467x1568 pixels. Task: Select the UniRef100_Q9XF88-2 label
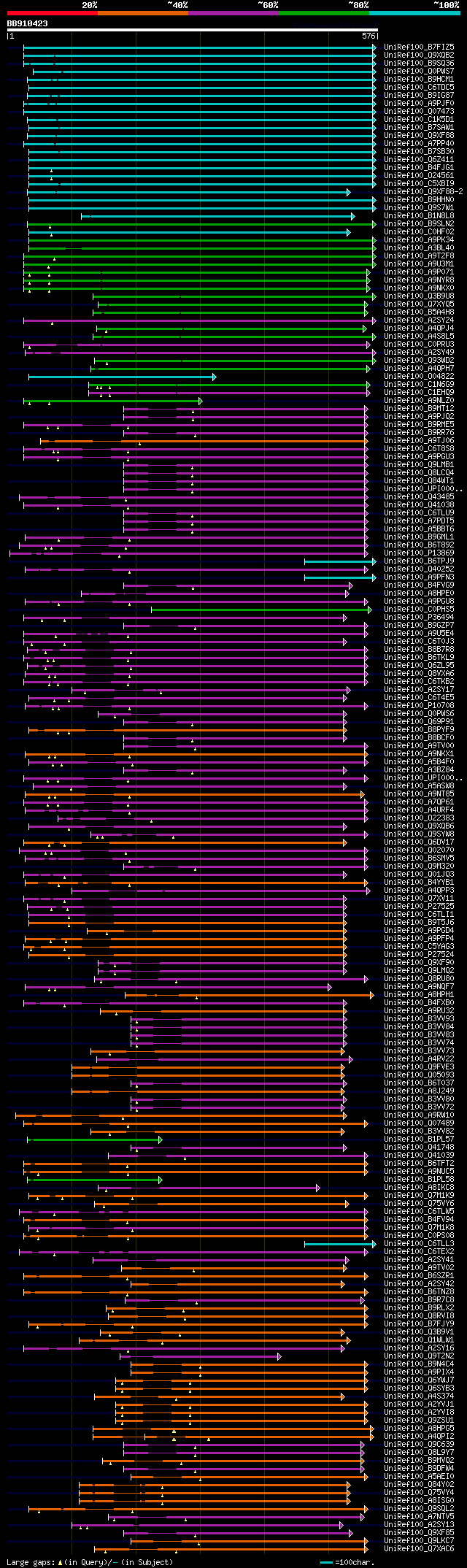pyautogui.click(x=423, y=191)
